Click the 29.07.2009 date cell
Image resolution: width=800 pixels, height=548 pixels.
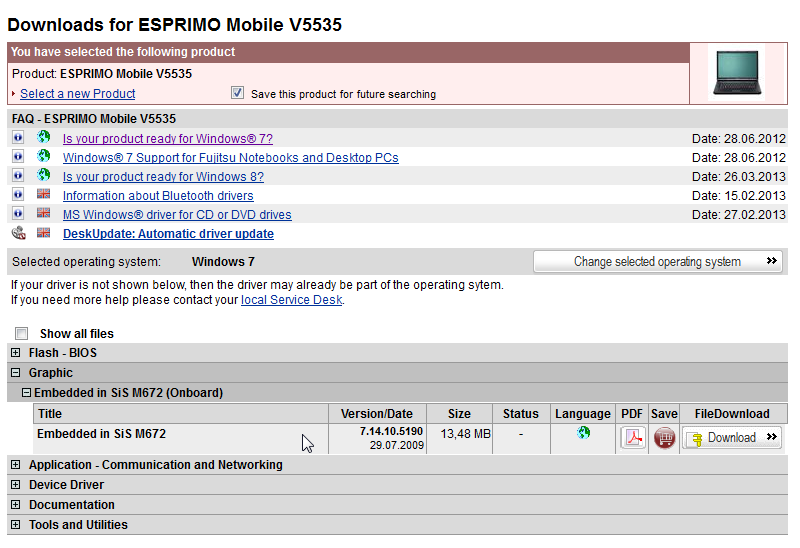click(x=397, y=445)
